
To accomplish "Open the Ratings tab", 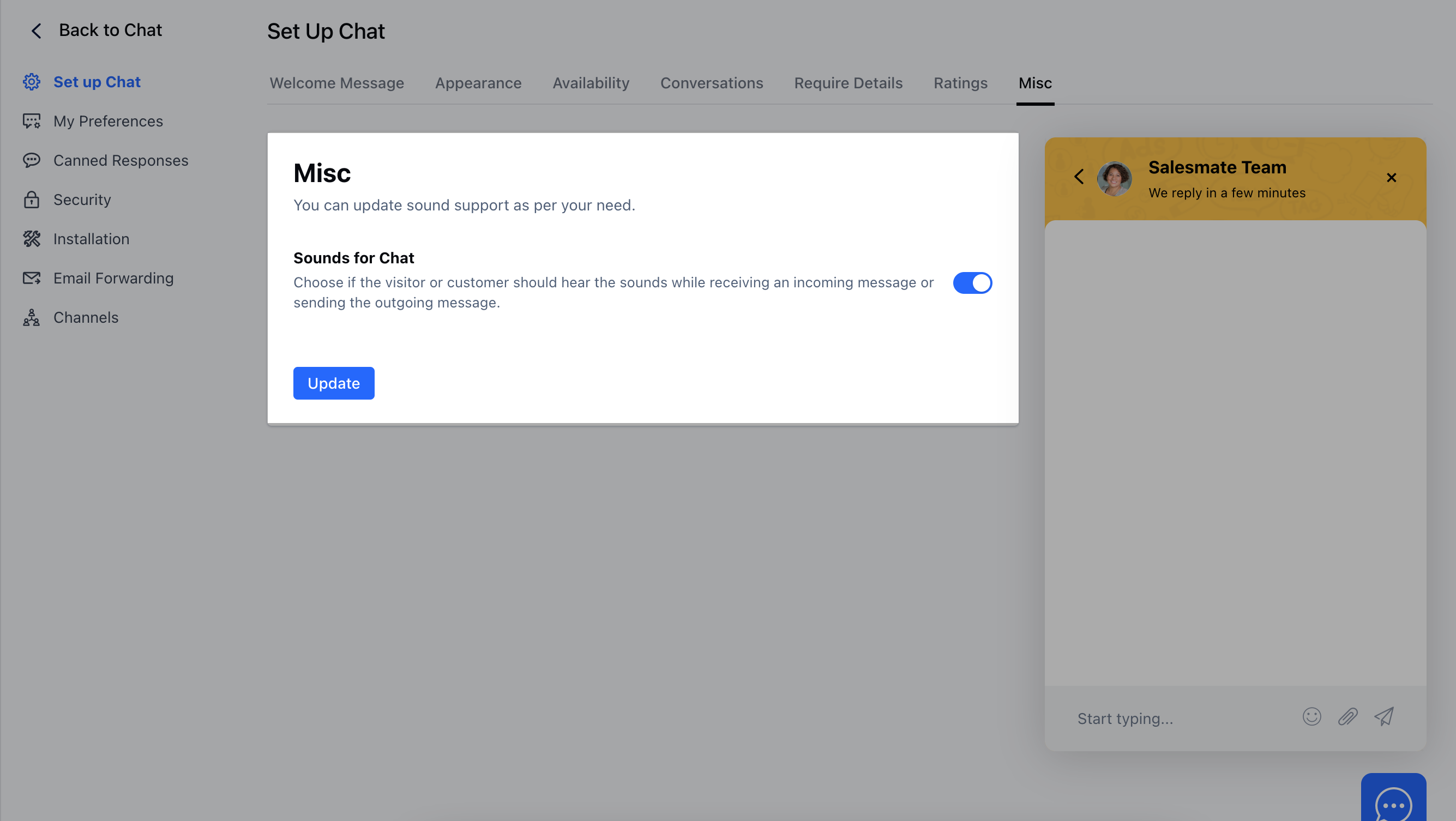I will click(960, 83).
